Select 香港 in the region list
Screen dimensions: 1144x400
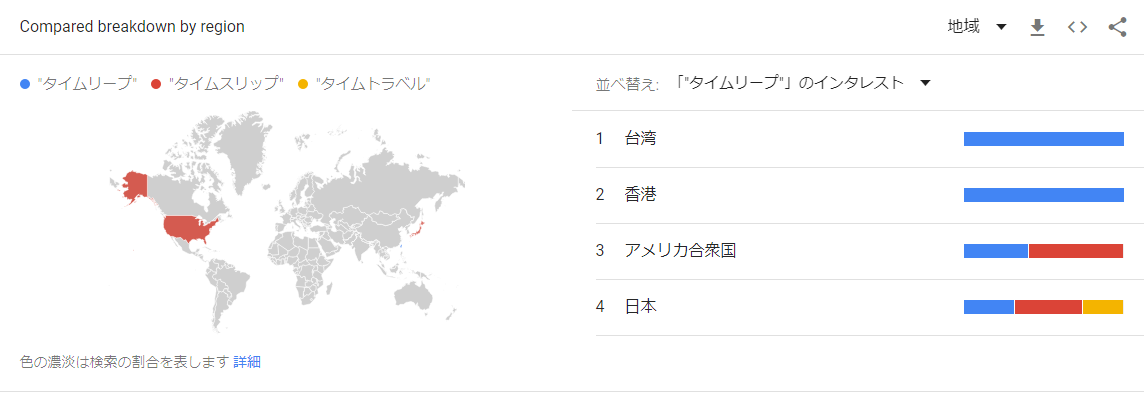tap(859, 195)
